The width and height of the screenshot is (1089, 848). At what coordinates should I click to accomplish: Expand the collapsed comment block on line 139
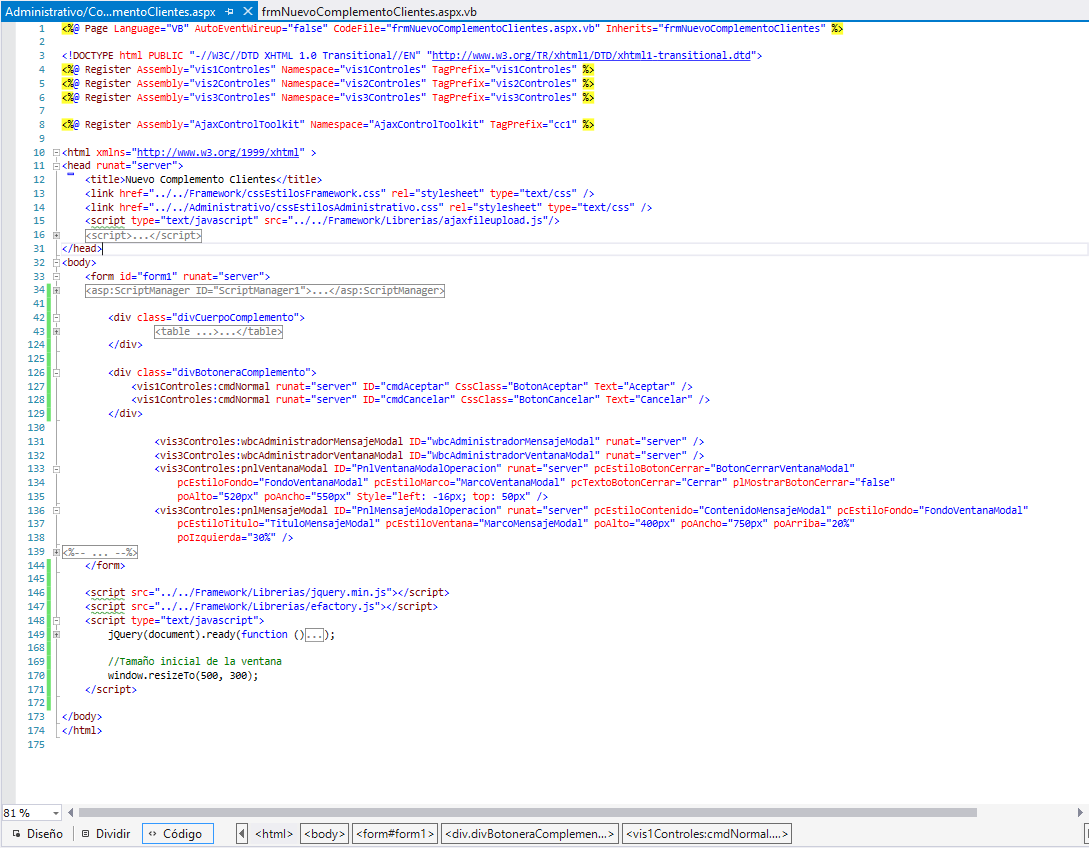[x=57, y=551]
